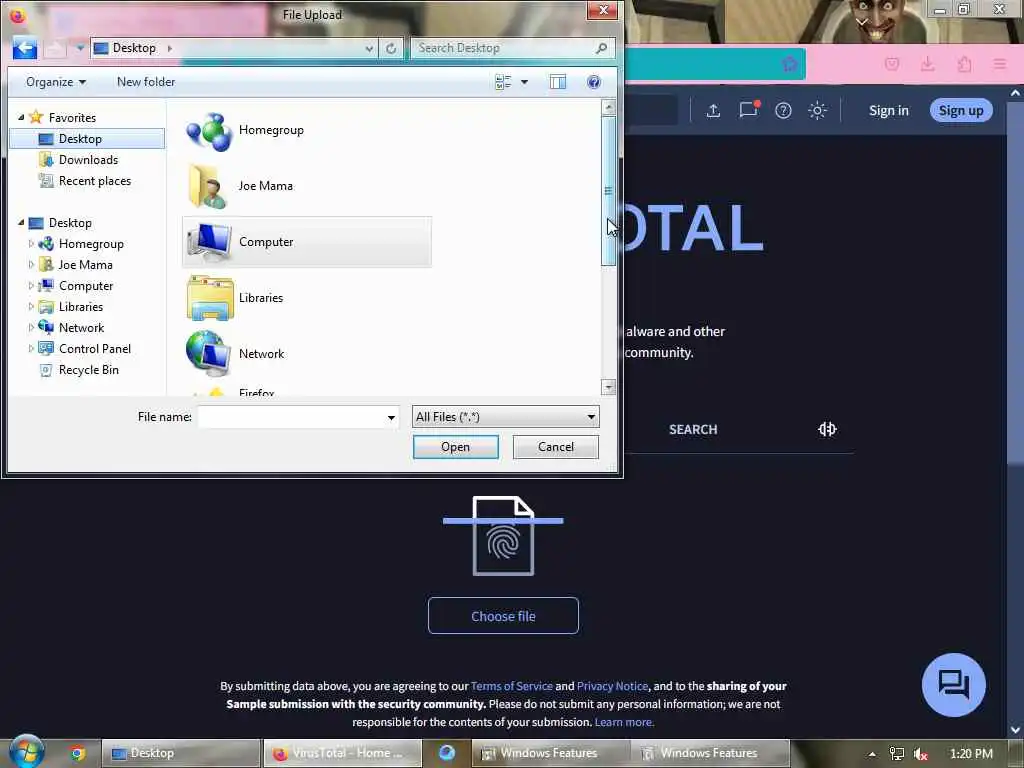Expand Computer in navigation tree
This screenshot has width=1024, height=768.
point(31,285)
